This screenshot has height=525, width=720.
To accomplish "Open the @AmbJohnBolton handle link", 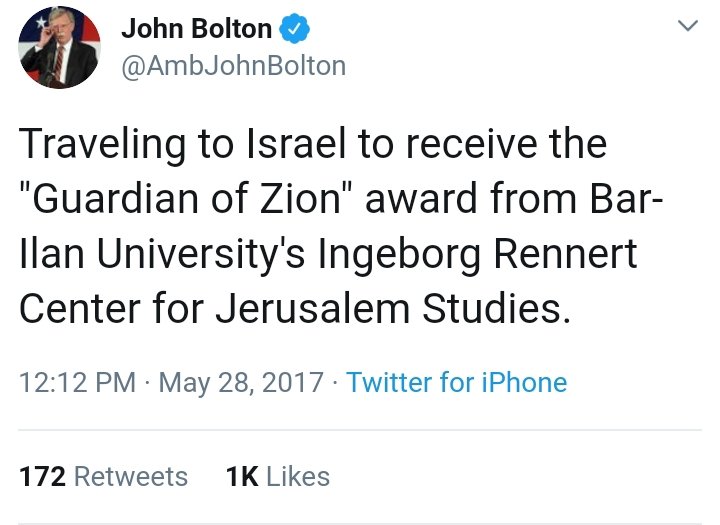I will tap(233, 66).
